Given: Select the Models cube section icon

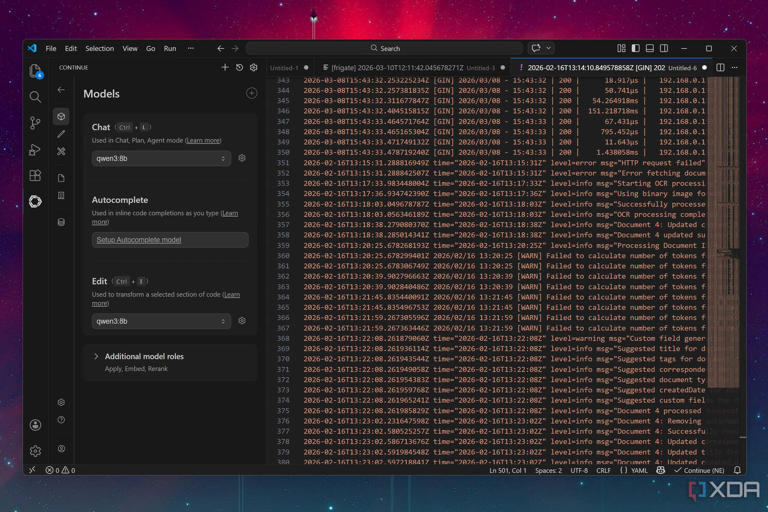Looking at the screenshot, I should [x=61, y=117].
